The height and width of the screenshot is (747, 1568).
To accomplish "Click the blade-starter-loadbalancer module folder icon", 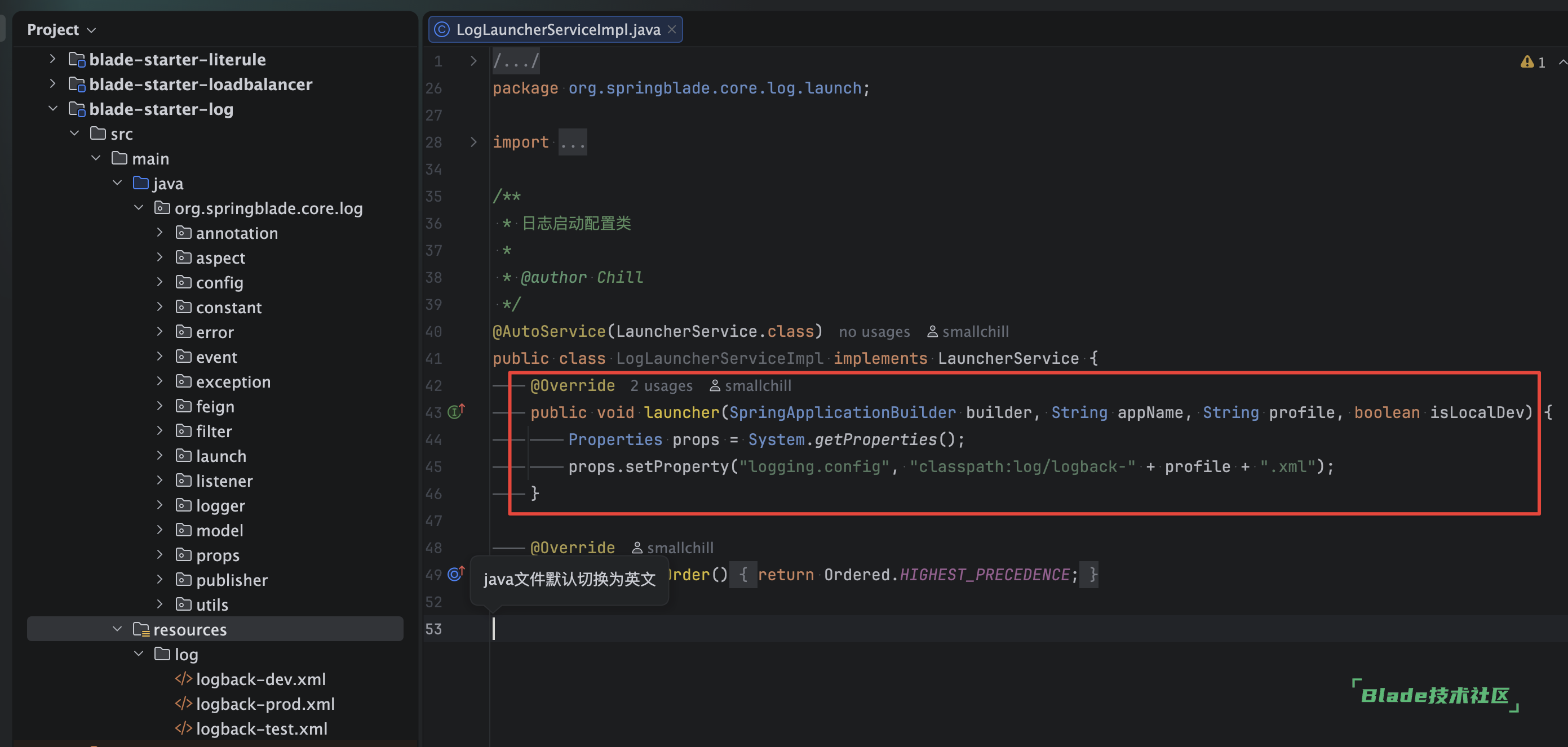I will coord(77,84).
